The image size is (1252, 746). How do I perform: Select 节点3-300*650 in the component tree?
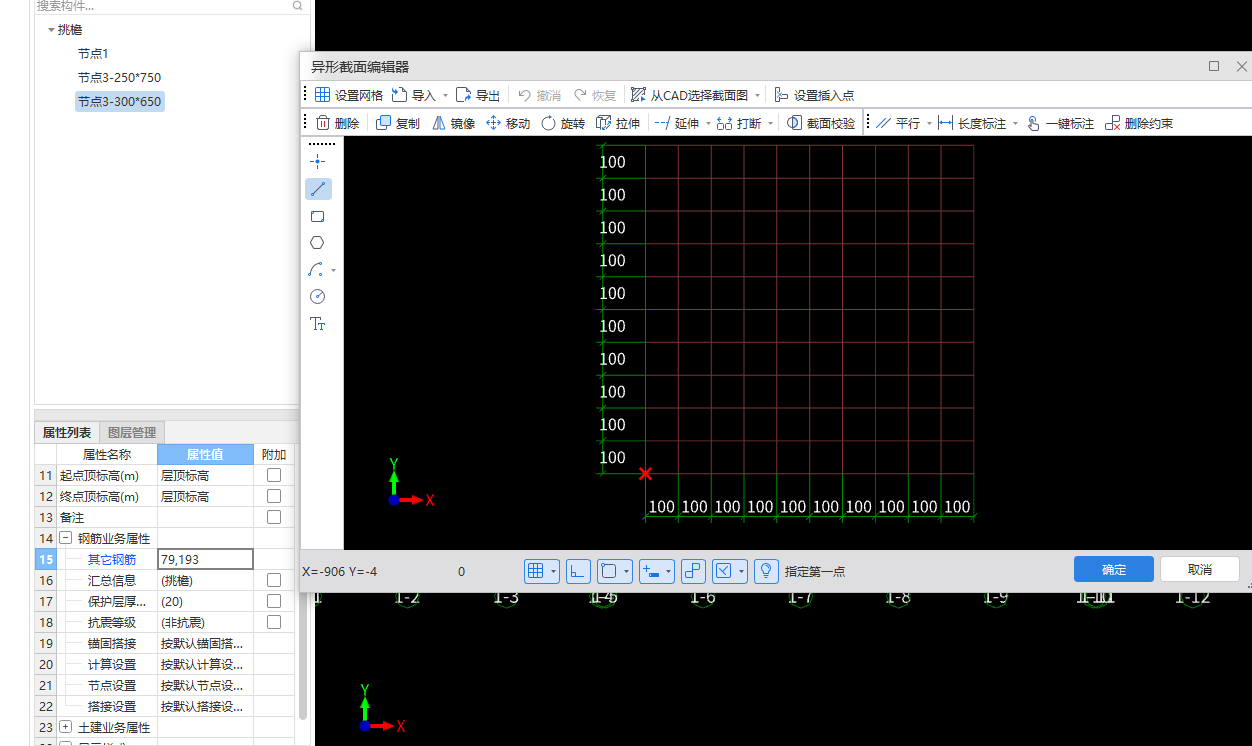pyautogui.click(x=119, y=101)
